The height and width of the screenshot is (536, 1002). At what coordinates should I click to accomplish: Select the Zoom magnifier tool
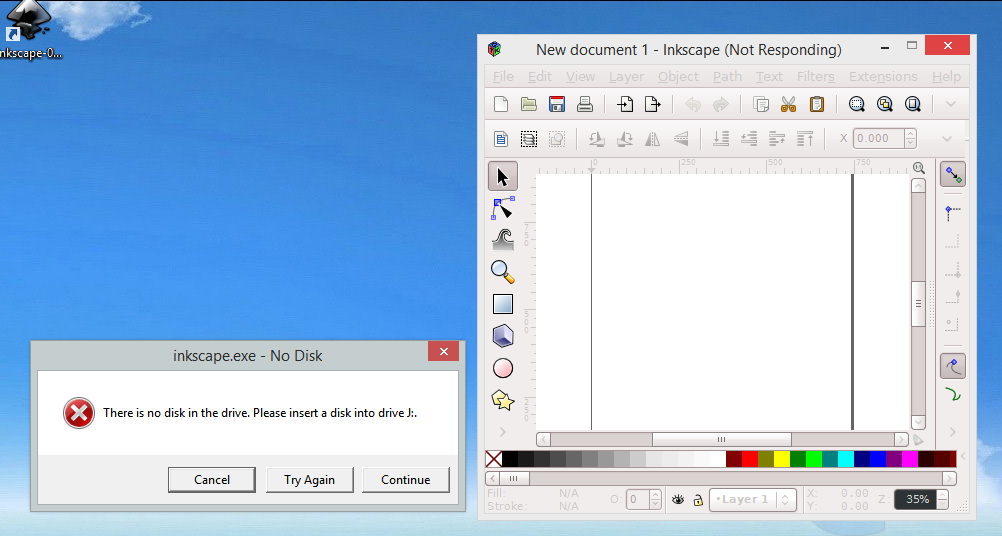[x=503, y=272]
